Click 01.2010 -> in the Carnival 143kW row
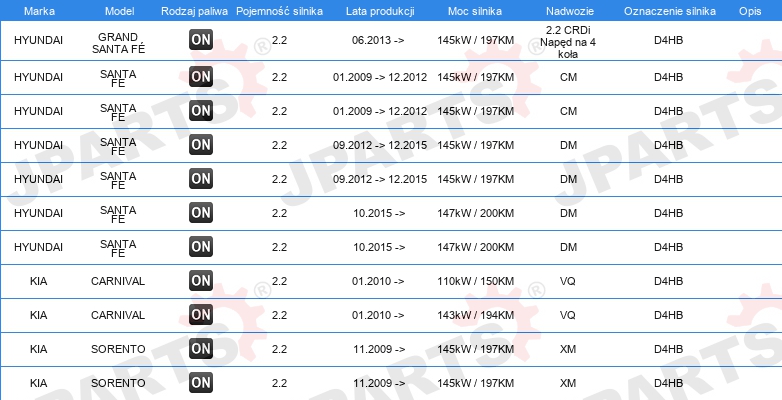Image resolution: width=782 pixels, height=400 pixels. click(378, 315)
